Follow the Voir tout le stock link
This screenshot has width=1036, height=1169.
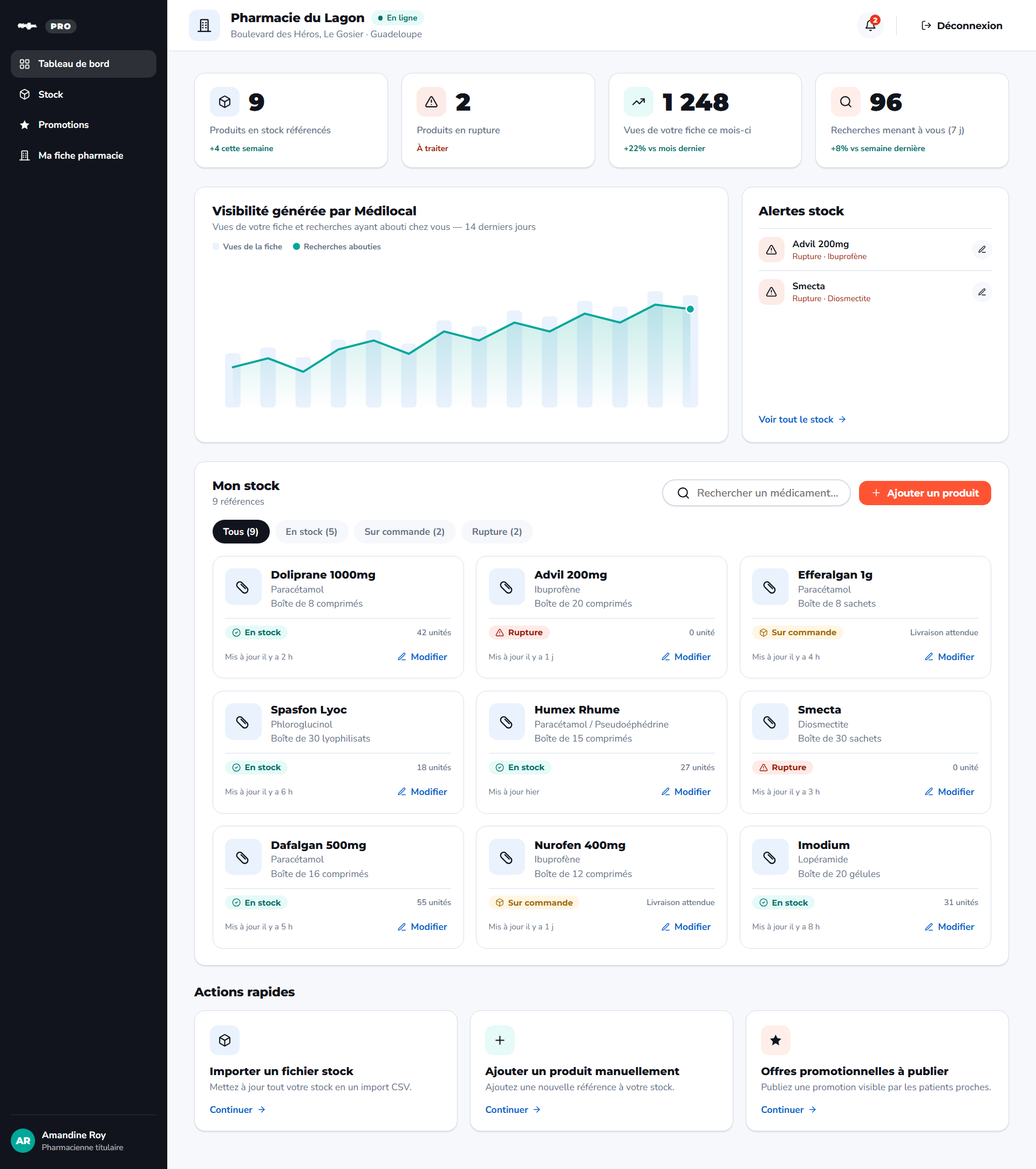802,419
